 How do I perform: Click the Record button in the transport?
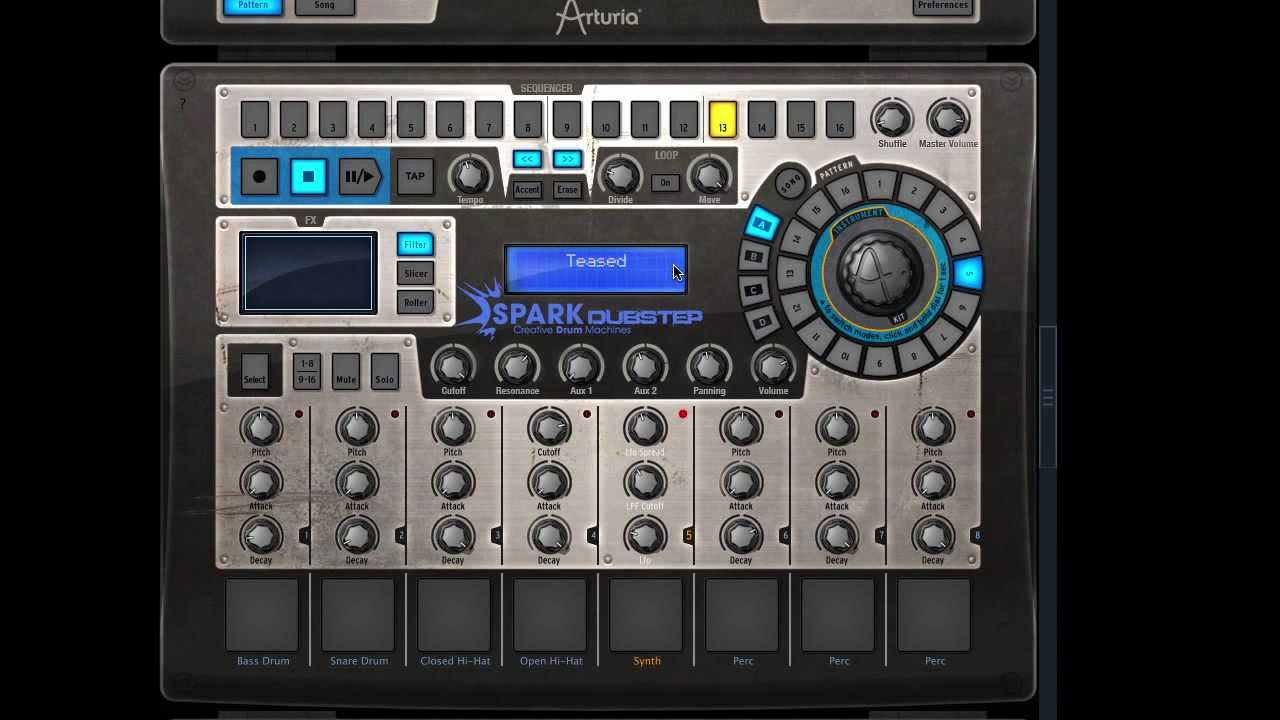[x=259, y=177]
